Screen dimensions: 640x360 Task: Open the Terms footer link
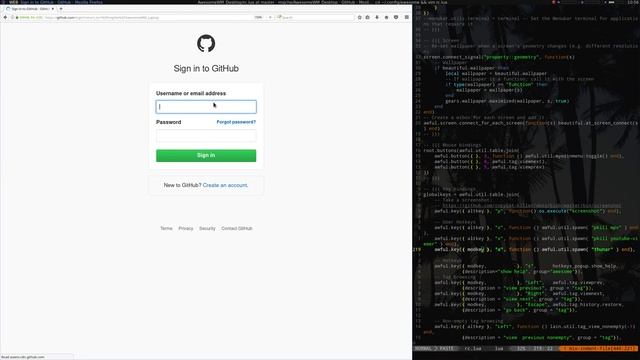click(166, 229)
